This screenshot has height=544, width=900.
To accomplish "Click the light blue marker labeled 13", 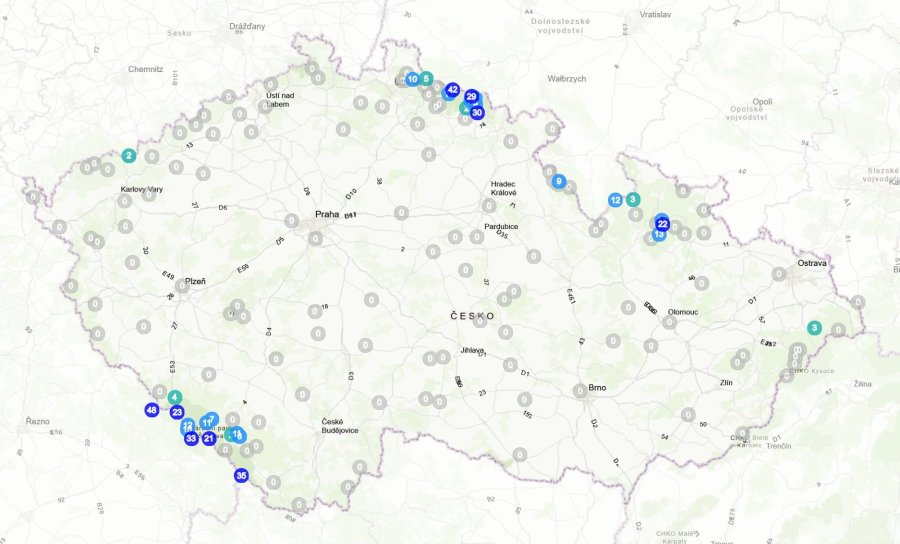I will tap(659, 235).
